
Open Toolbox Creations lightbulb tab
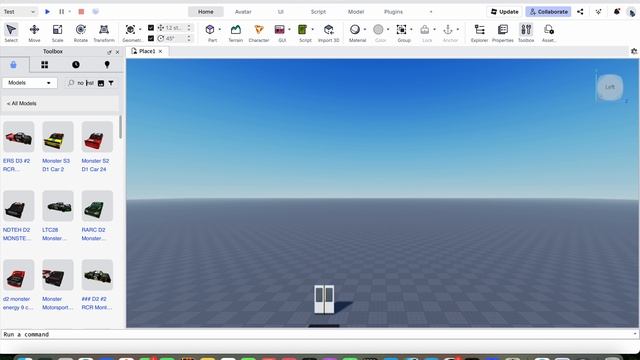coord(107,65)
